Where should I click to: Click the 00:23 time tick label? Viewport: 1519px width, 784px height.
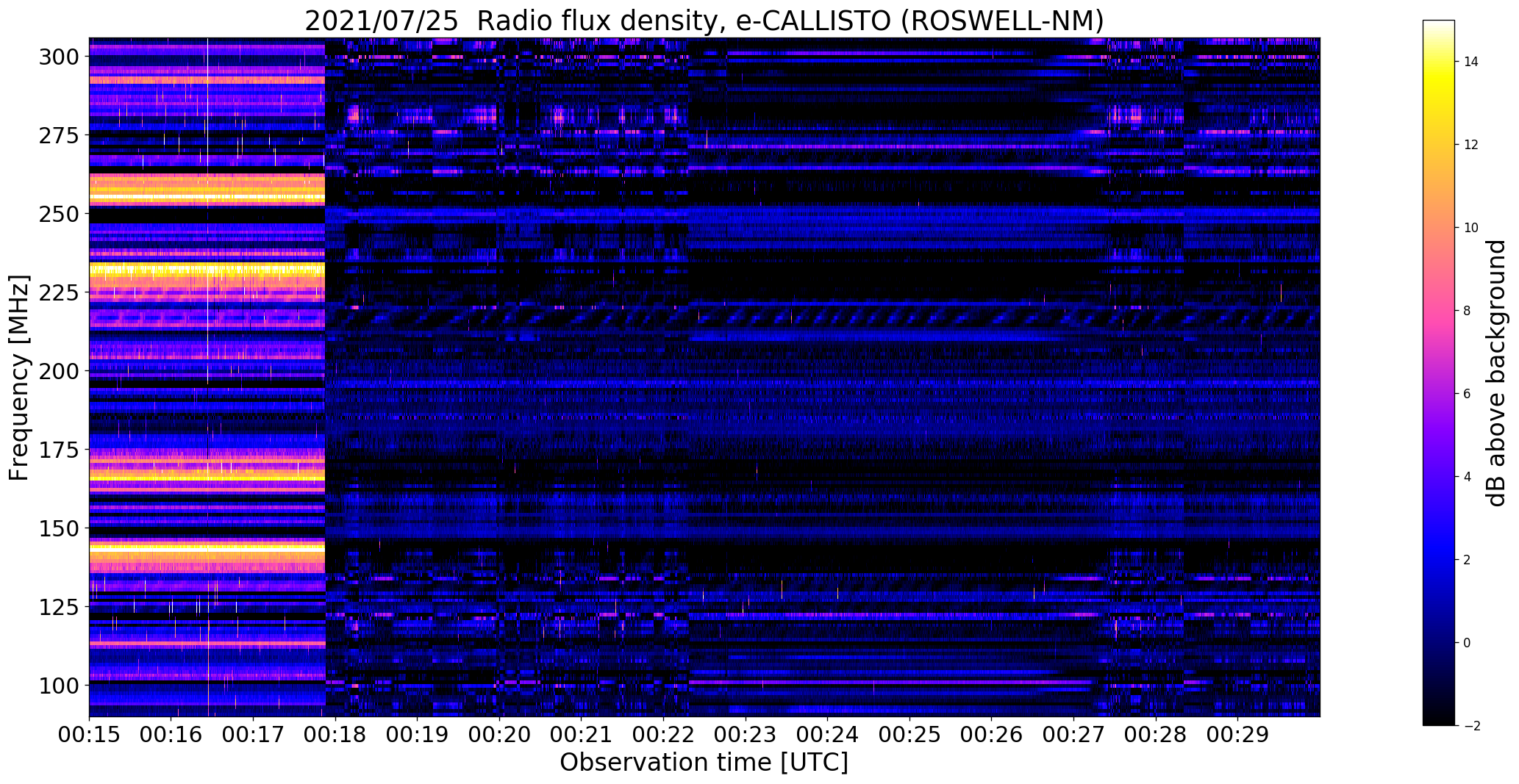click(746, 734)
